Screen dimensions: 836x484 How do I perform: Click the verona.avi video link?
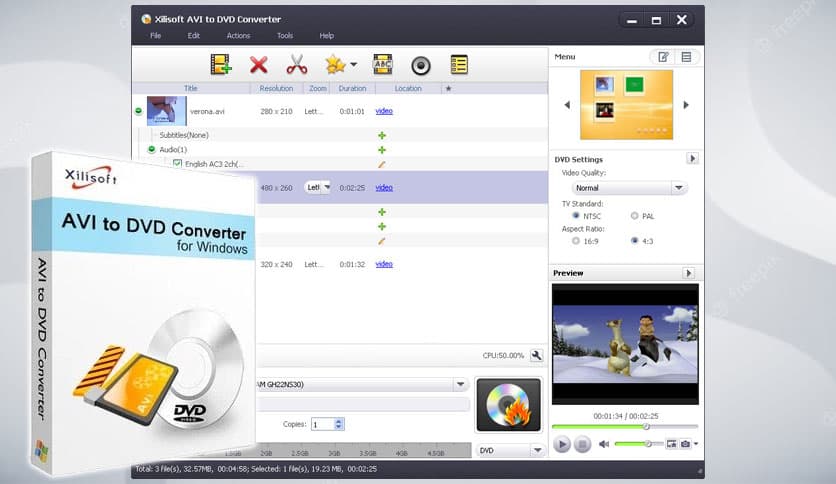point(384,111)
